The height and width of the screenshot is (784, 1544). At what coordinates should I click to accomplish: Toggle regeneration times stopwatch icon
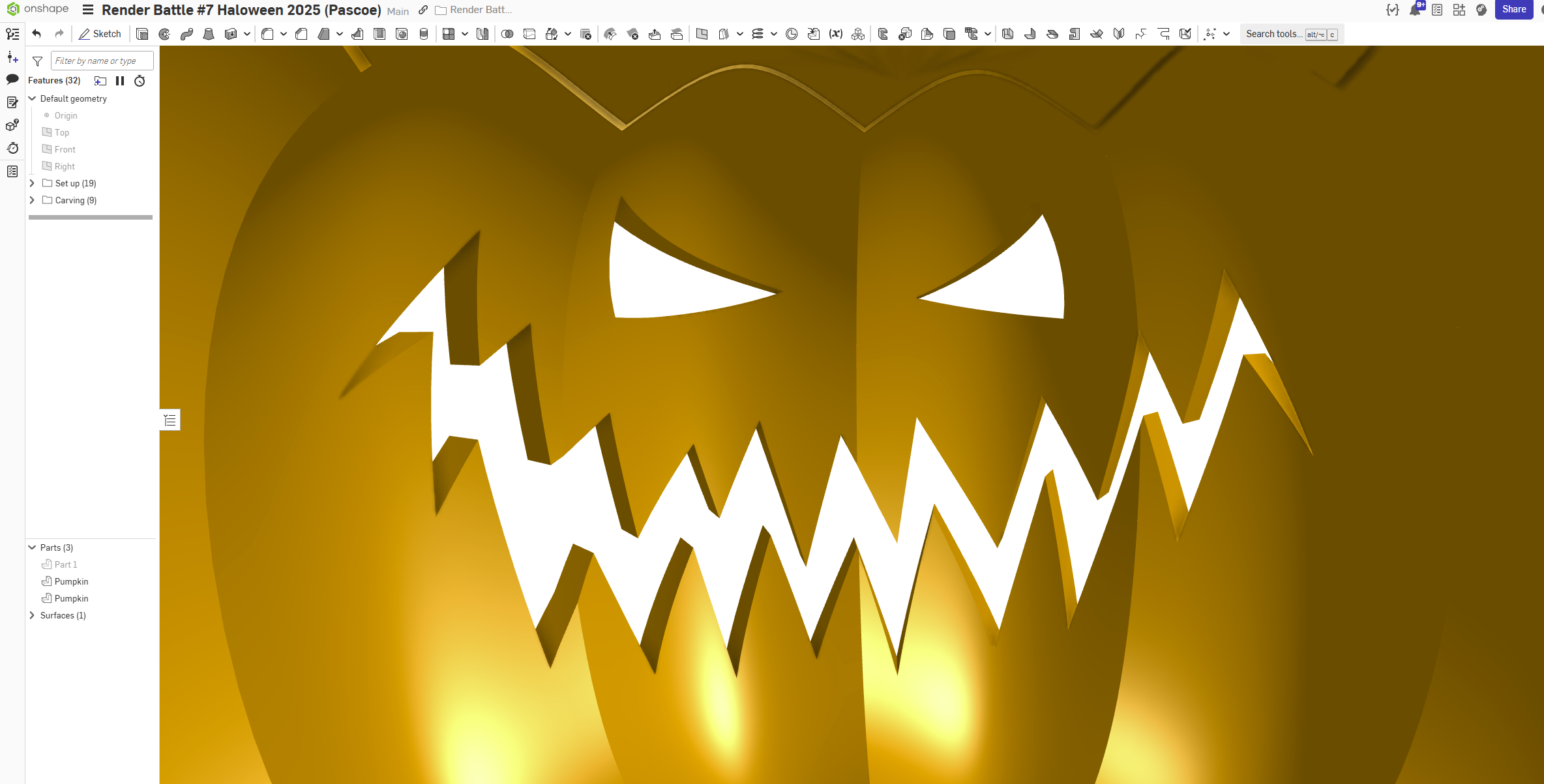tap(140, 81)
